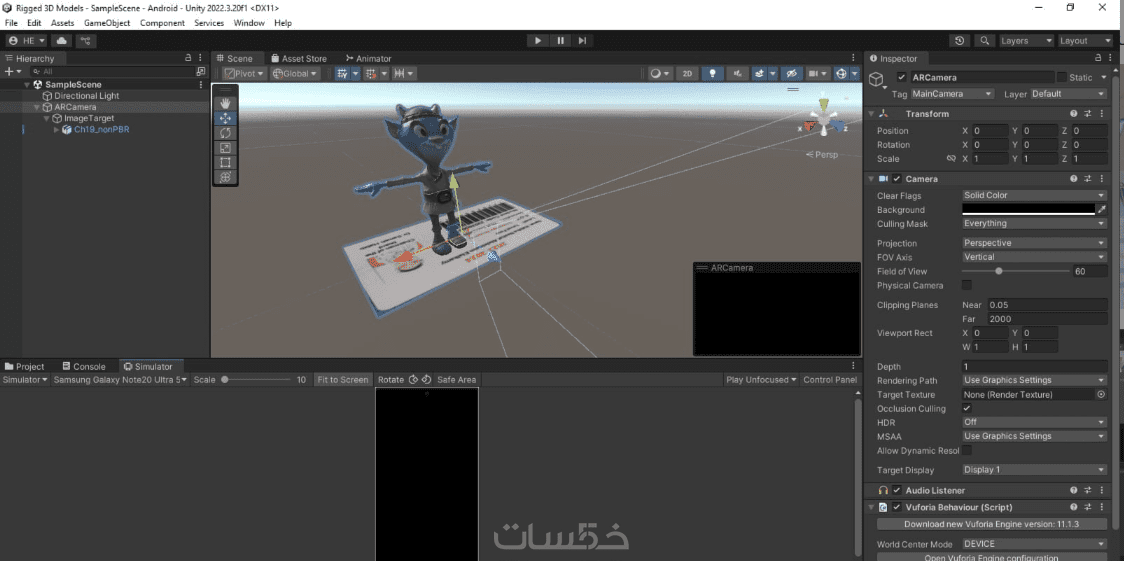The width and height of the screenshot is (1124, 561).
Task: Open Undo History button
Action: coord(960,41)
